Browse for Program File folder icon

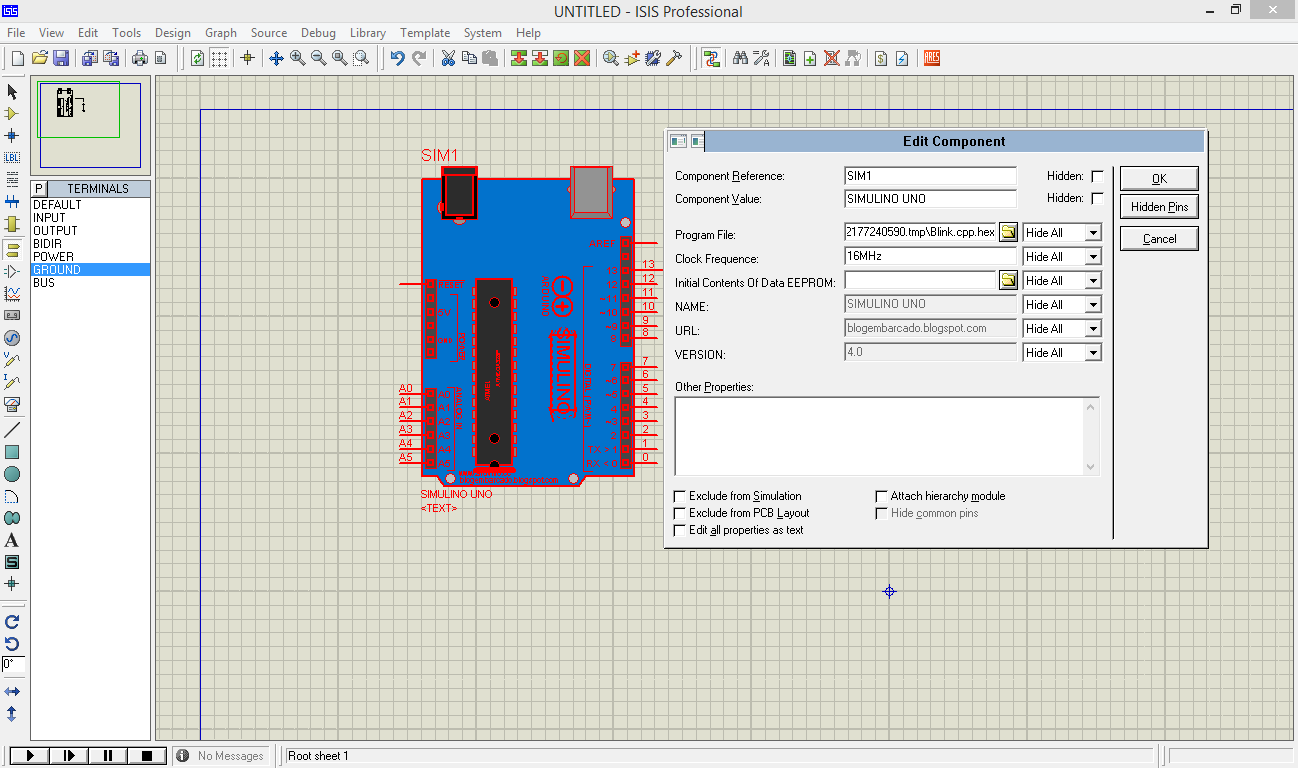pos(1008,232)
